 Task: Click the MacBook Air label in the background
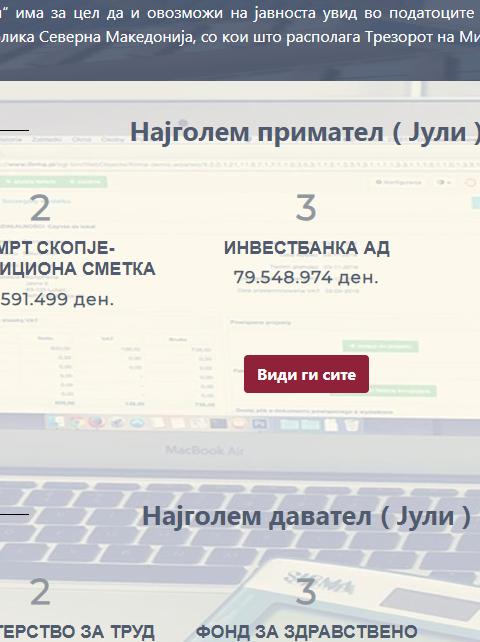204,451
